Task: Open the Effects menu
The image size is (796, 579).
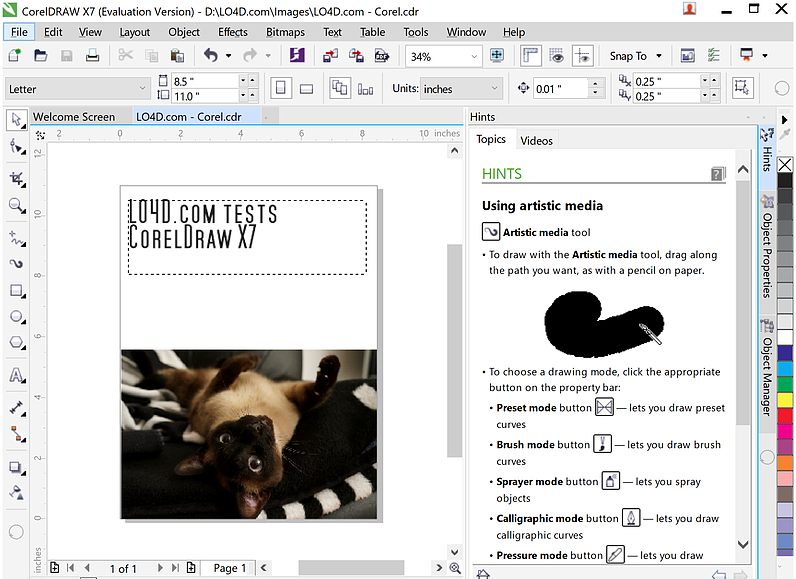Action: (233, 32)
